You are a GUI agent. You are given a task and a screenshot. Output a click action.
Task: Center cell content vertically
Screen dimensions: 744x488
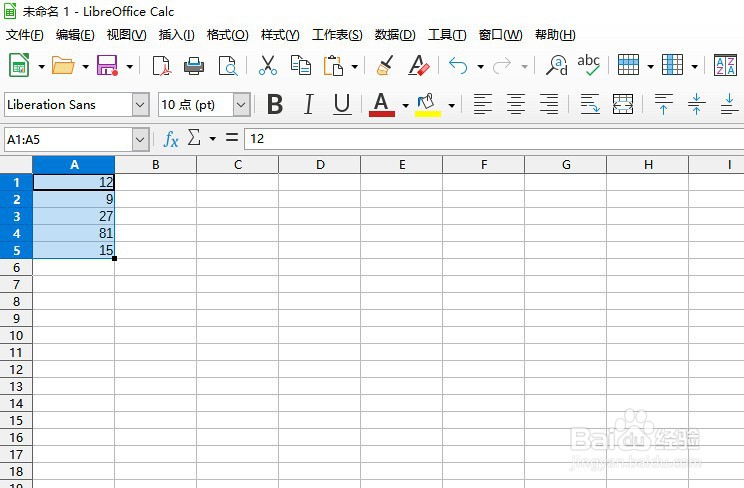pyautogui.click(x=696, y=104)
